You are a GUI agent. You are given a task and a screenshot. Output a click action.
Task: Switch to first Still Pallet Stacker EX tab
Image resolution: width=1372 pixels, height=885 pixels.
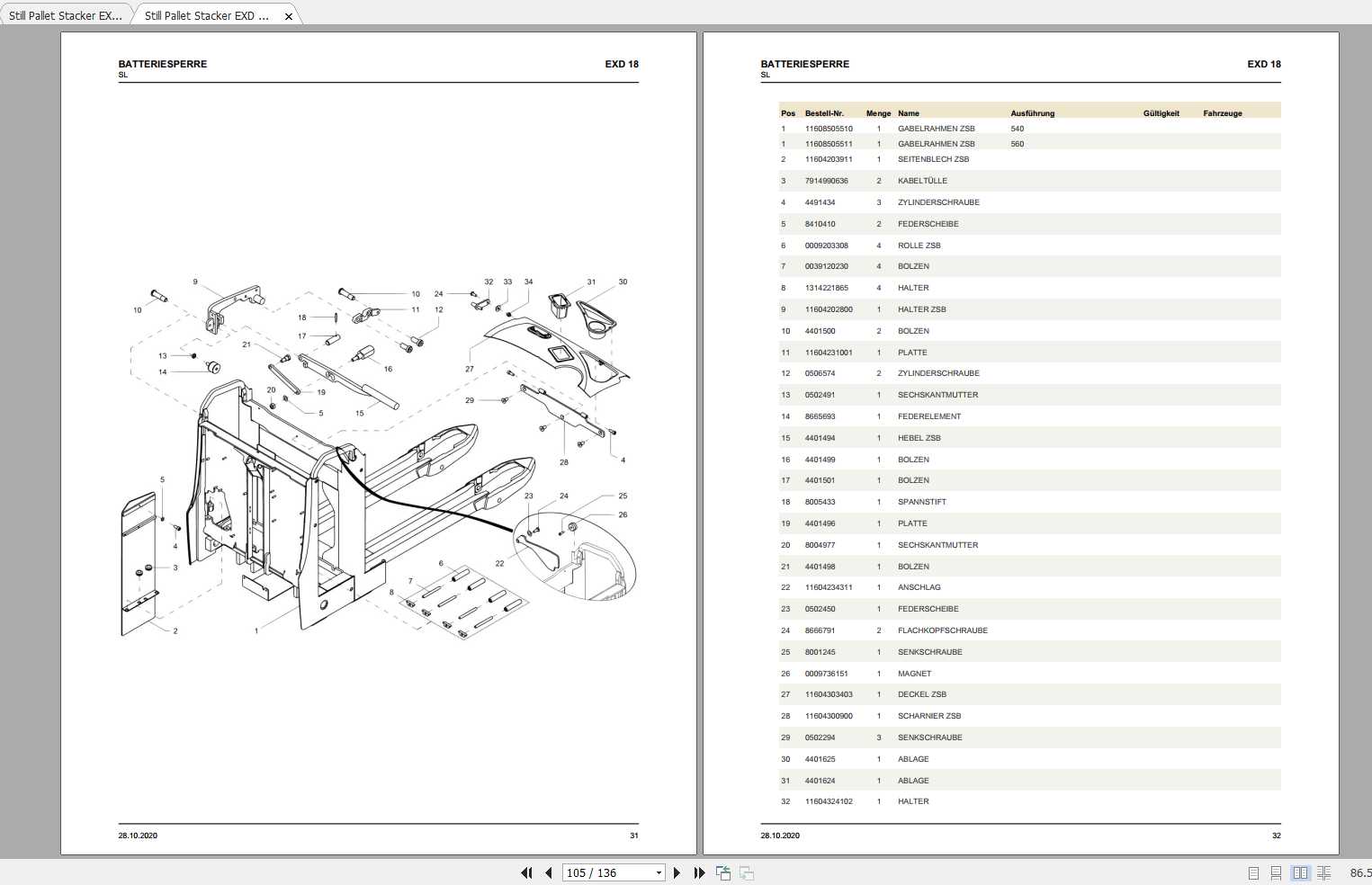pos(66,15)
